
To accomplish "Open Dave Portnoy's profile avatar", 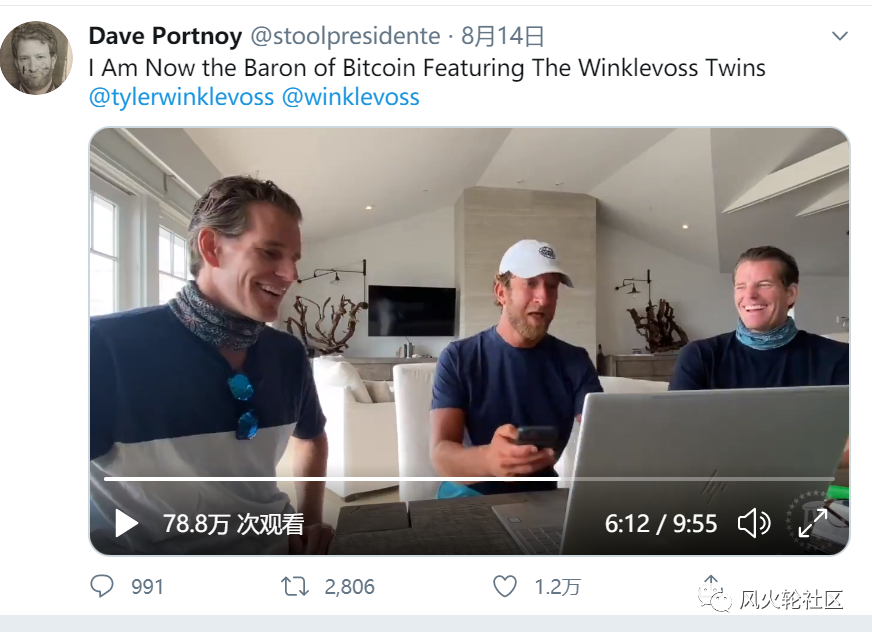I will coord(36,57).
